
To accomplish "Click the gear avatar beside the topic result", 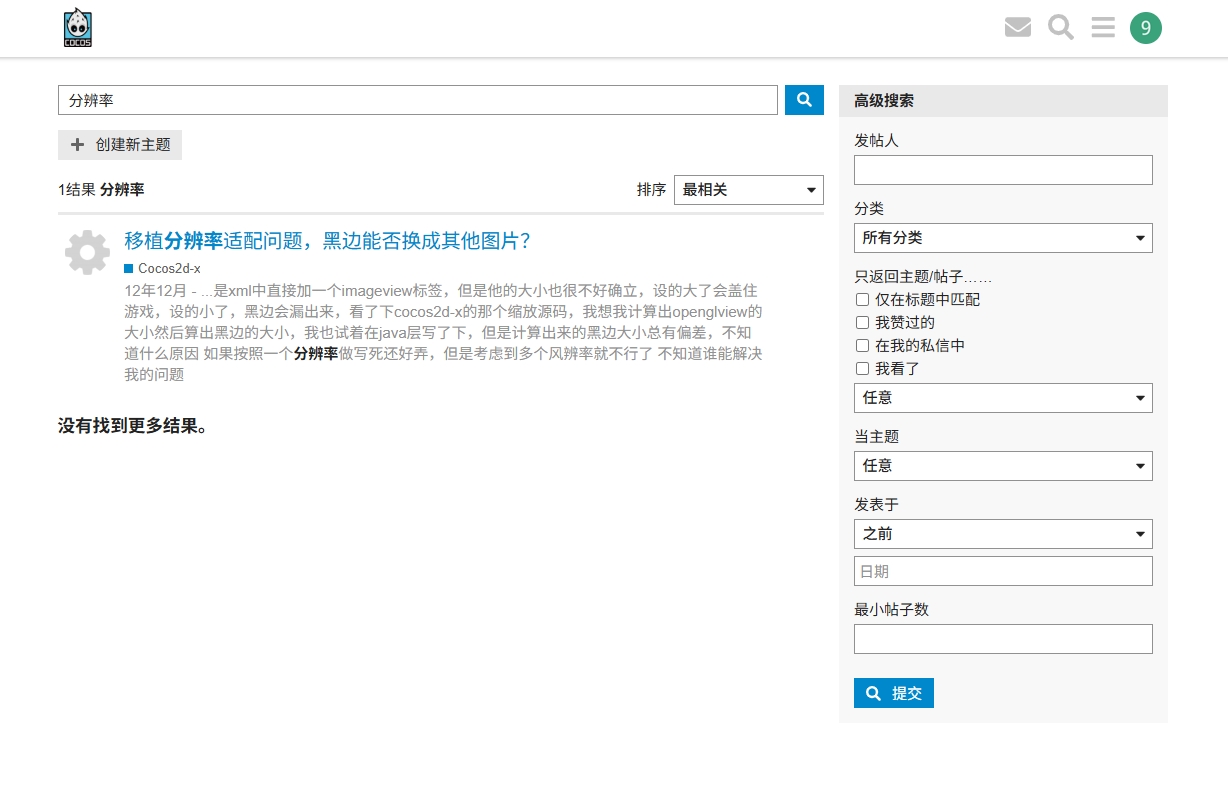I will pyautogui.click(x=87, y=252).
